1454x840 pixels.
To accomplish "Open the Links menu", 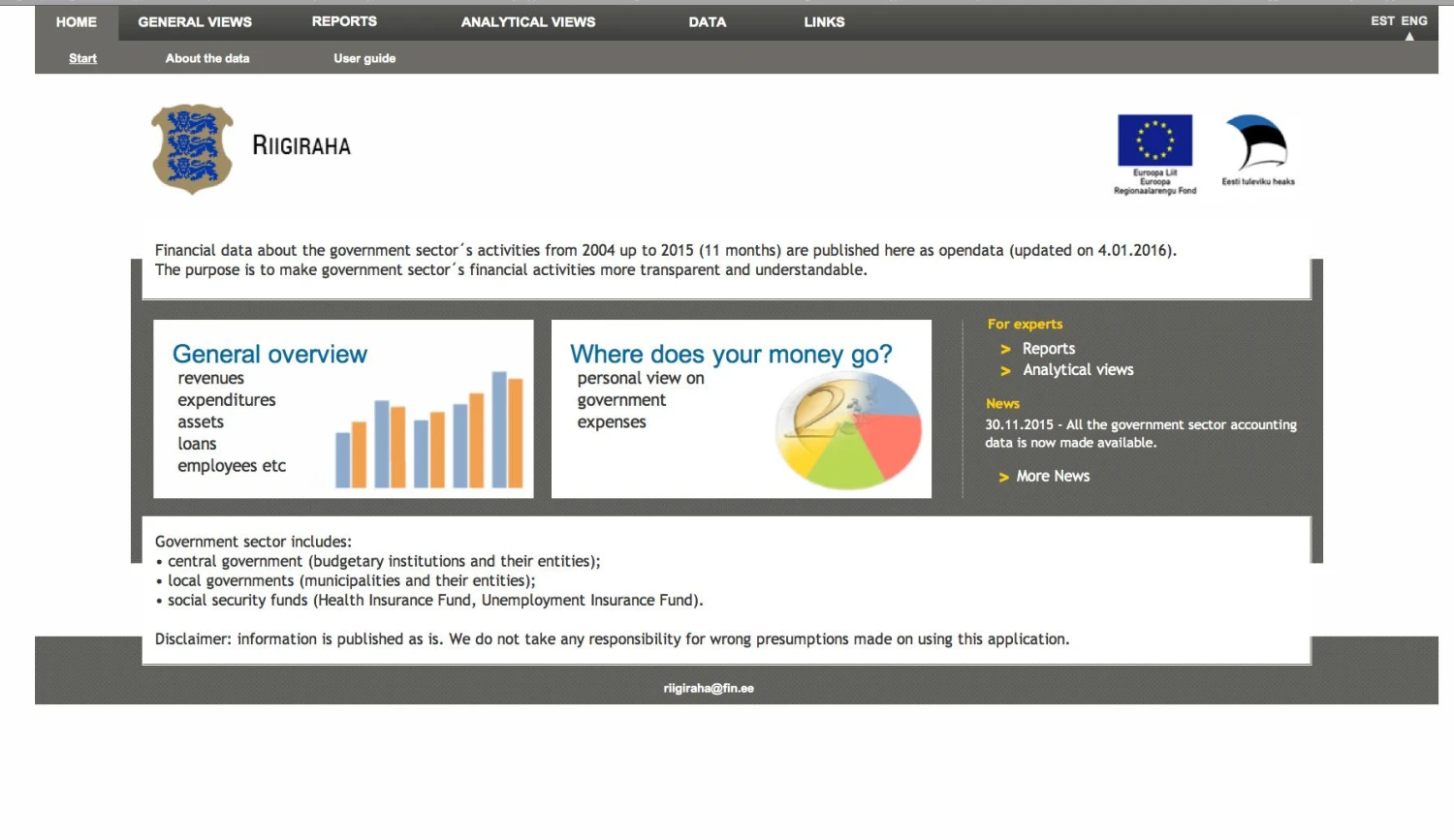I will (824, 21).
